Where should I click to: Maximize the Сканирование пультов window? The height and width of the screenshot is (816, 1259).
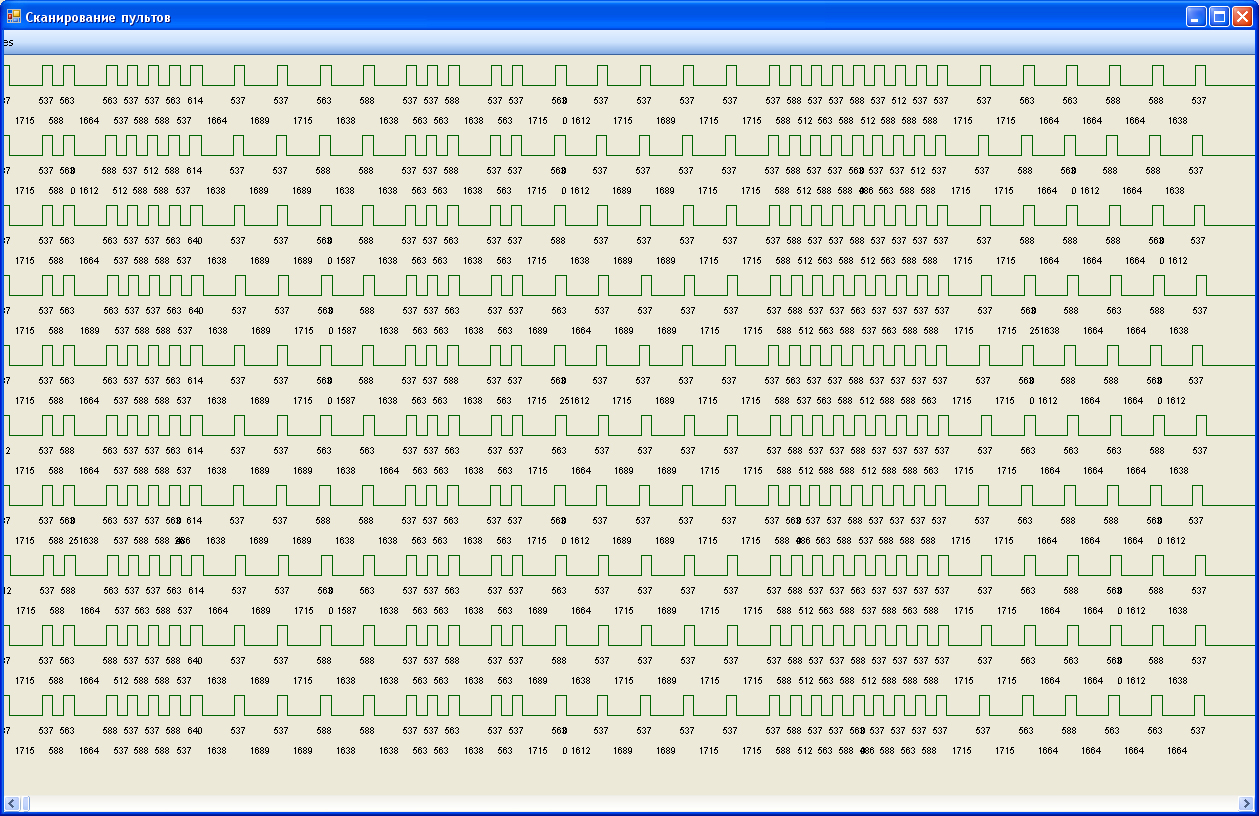tap(1219, 16)
